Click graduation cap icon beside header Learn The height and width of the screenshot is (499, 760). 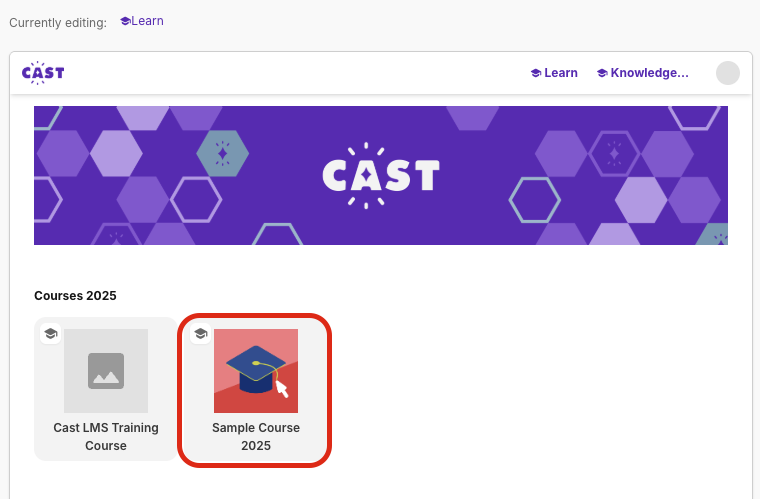pos(536,73)
